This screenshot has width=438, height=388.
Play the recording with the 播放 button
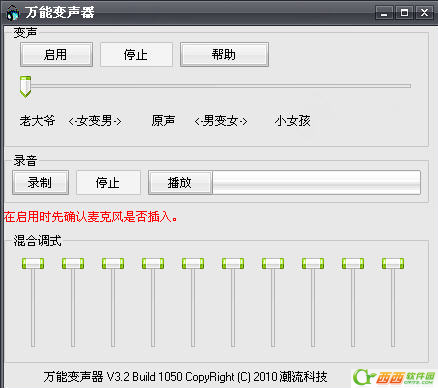180,182
